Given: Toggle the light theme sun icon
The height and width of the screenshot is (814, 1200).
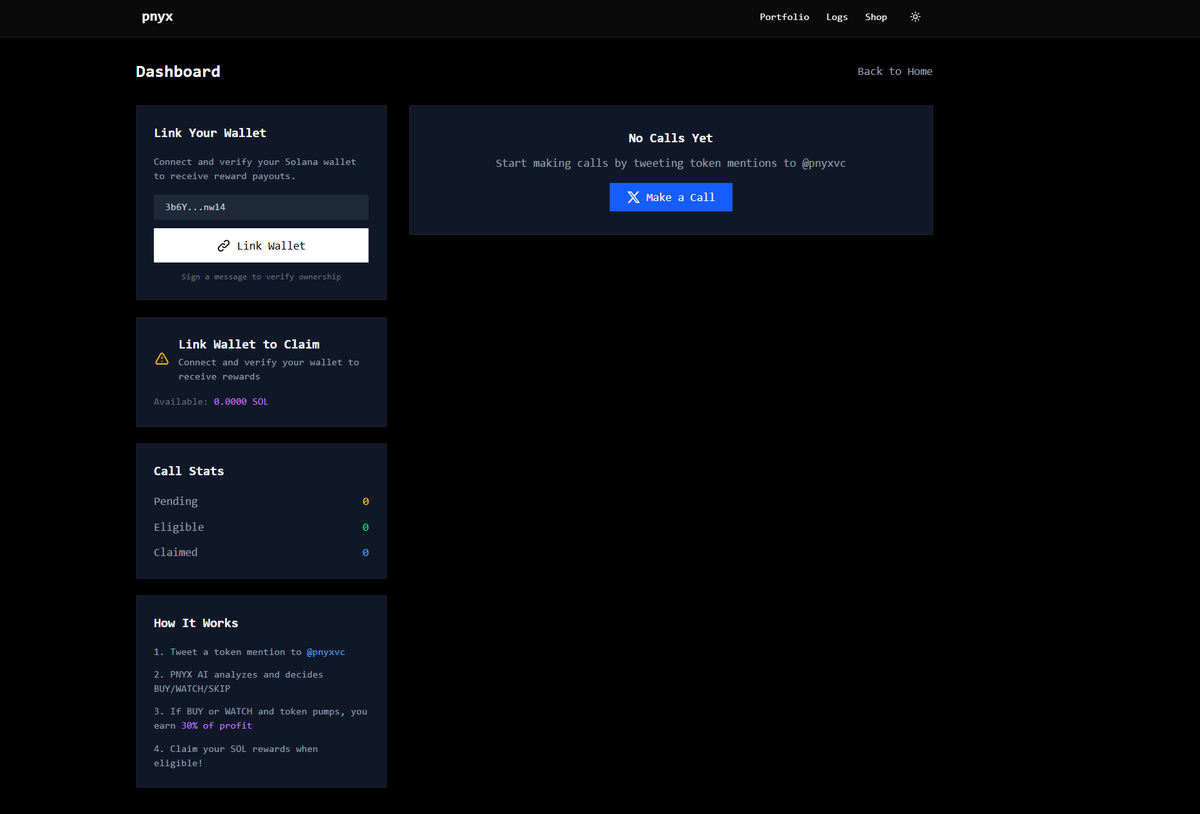Looking at the screenshot, I should (915, 17).
